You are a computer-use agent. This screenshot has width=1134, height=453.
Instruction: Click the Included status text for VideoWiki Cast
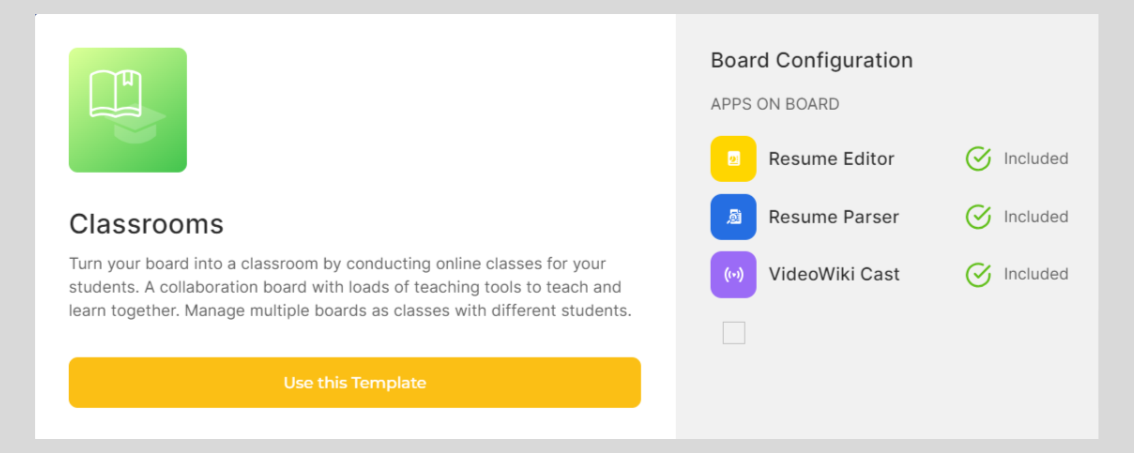1036,274
